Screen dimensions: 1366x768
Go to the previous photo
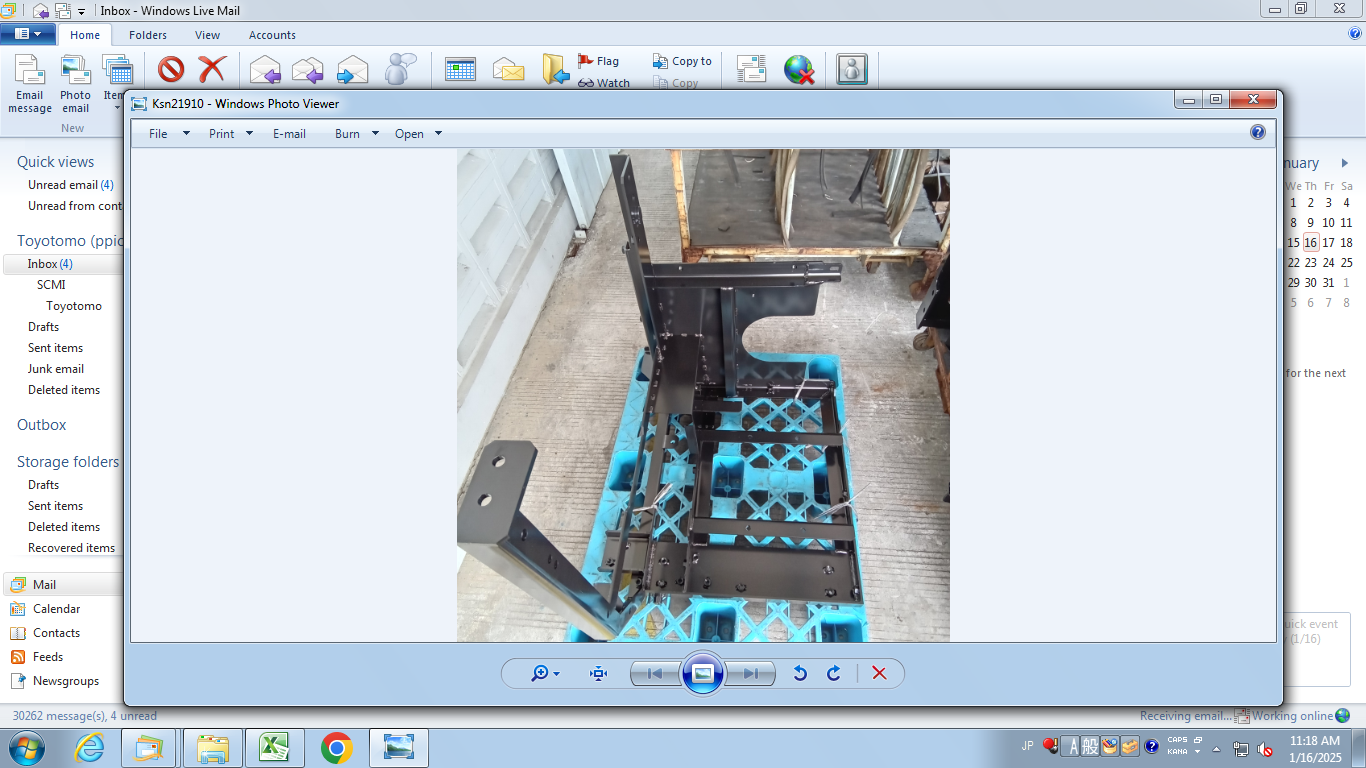coord(655,673)
